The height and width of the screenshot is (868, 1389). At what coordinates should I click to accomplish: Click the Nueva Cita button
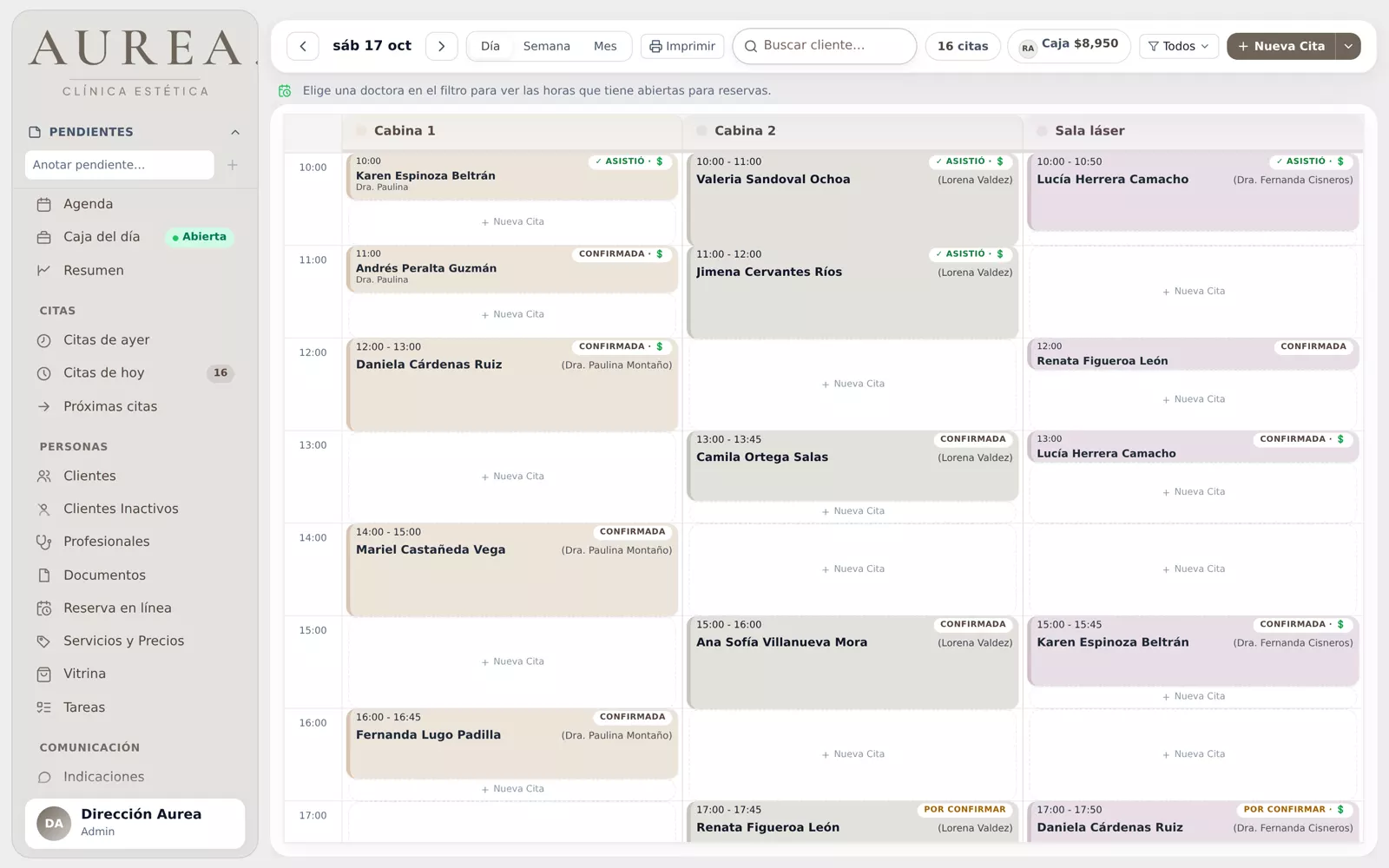pos(1281,46)
